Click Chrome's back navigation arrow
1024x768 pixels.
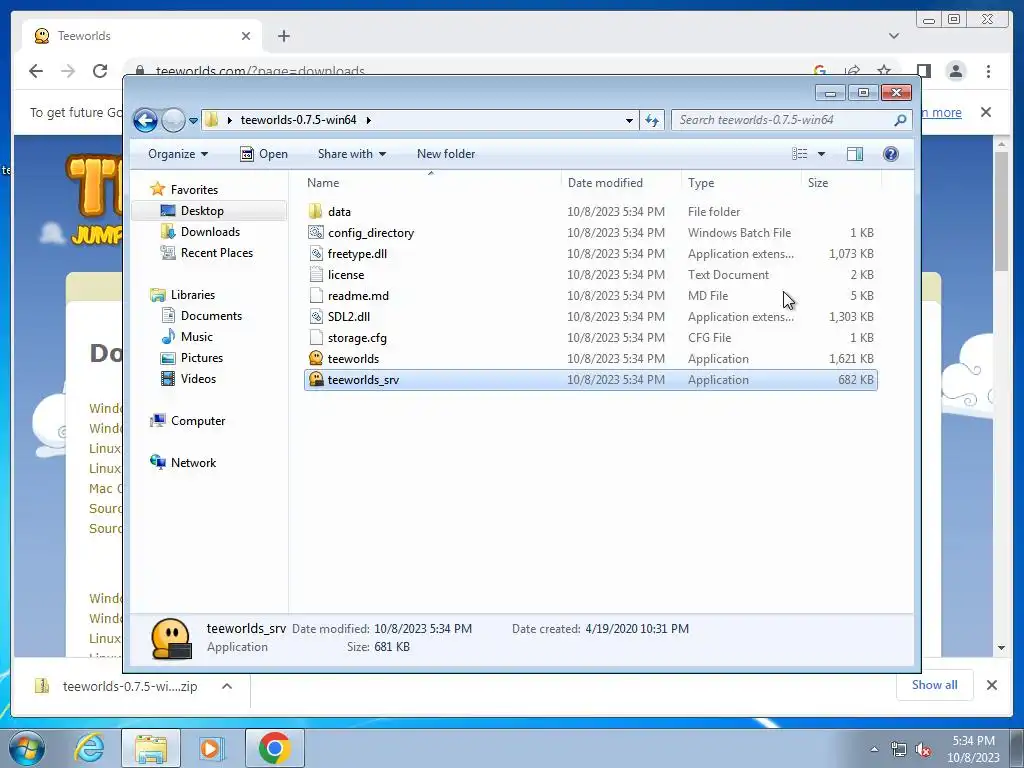coord(36,71)
